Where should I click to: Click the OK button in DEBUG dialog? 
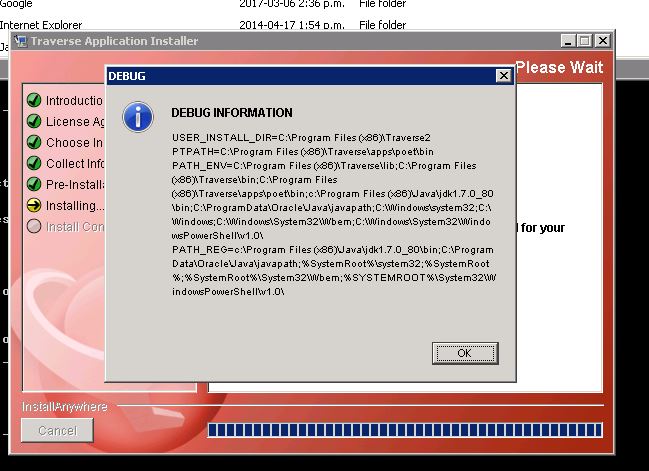[465, 353]
